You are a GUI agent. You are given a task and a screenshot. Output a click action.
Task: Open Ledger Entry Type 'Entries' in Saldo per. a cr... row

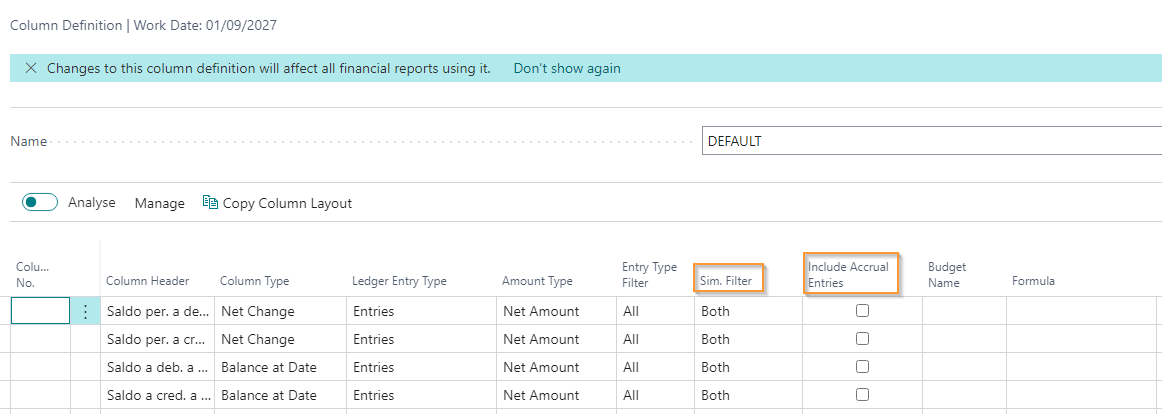pos(421,339)
